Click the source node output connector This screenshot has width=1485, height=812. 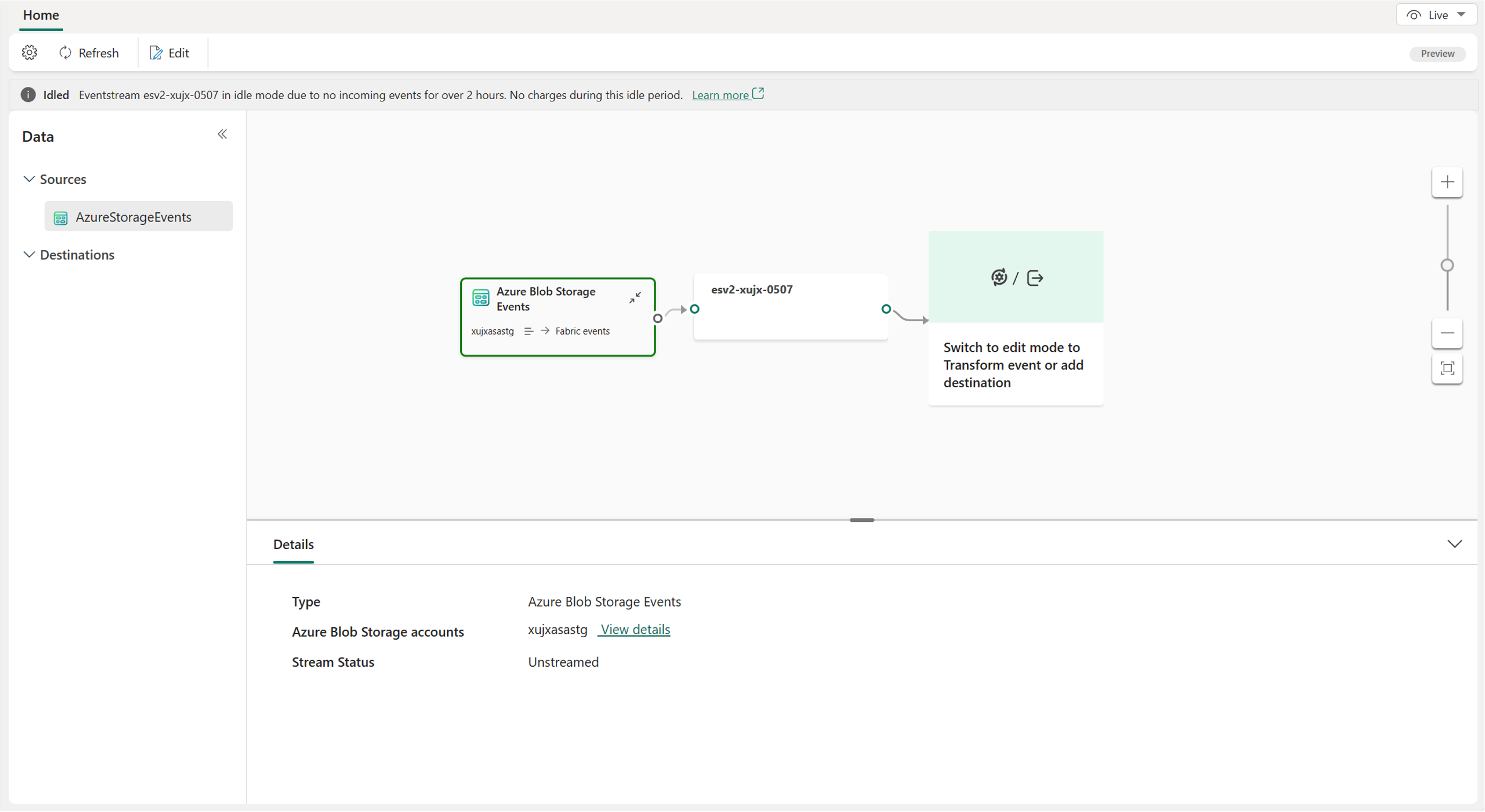(657, 318)
